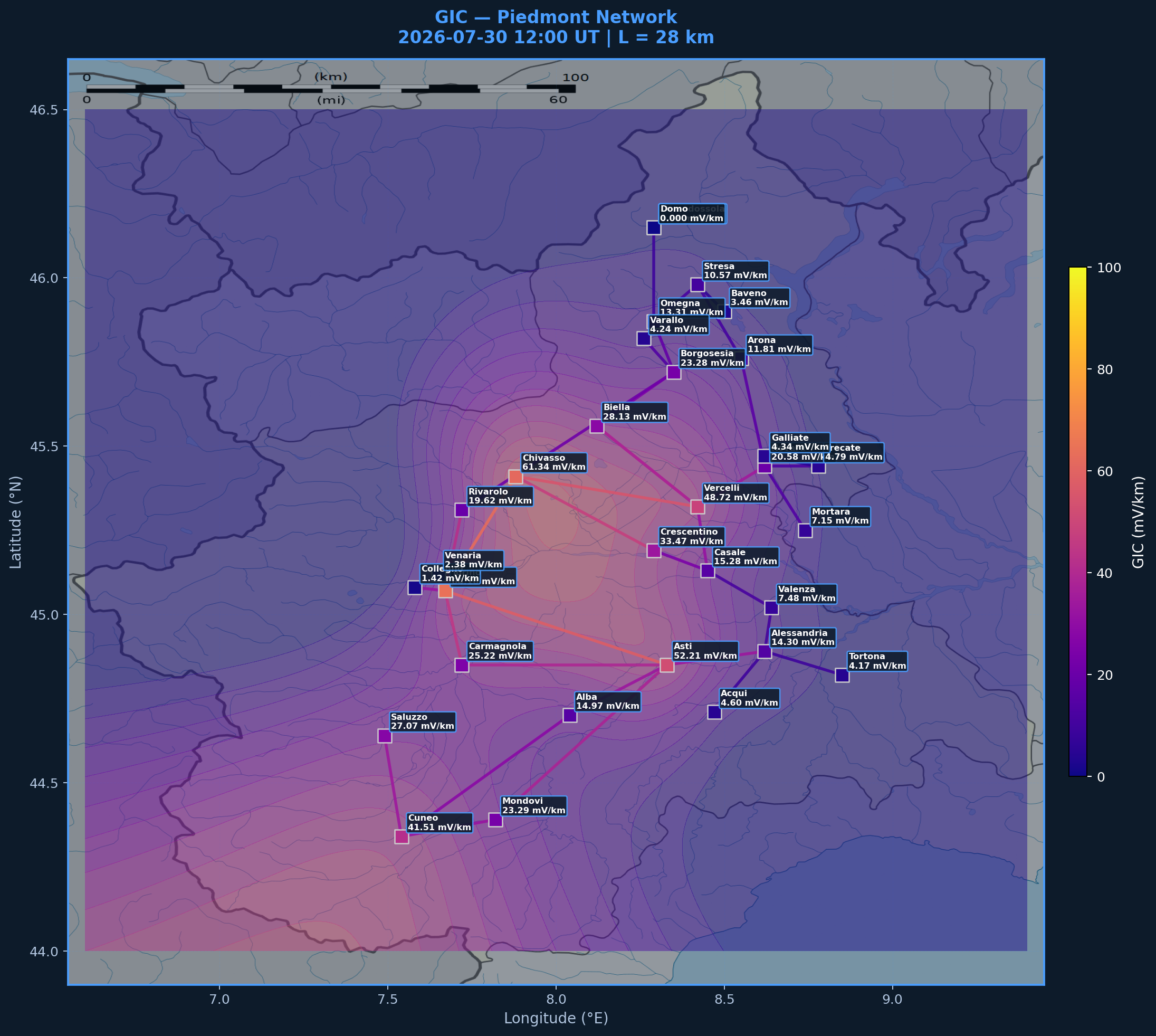Click the Rivarolo station square marker
1156x1036 pixels.
click(x=462, y=510)
